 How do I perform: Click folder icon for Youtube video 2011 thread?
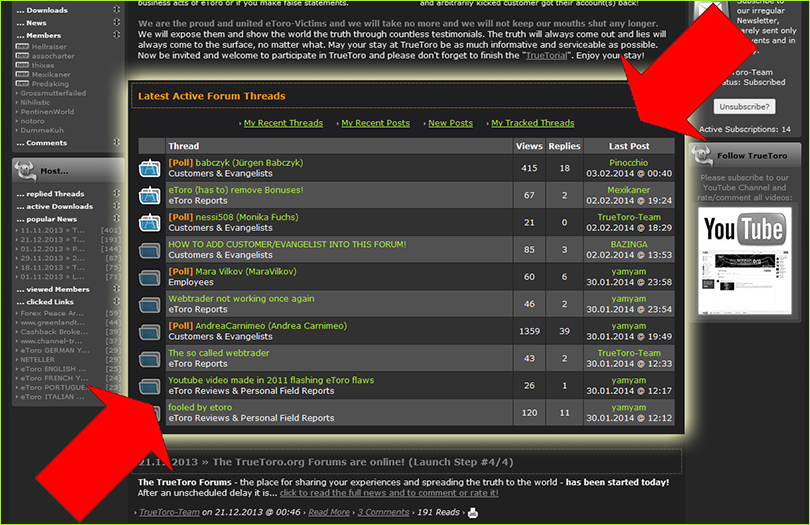point(150,387)
